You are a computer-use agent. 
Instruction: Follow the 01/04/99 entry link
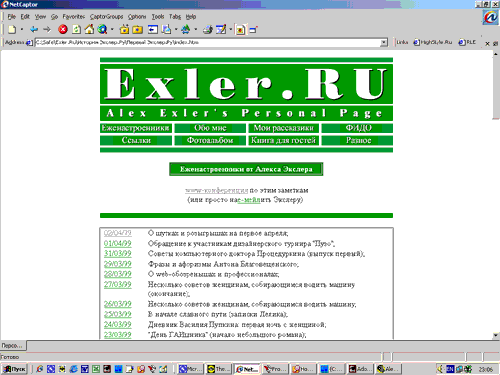(x=118, y=244)
